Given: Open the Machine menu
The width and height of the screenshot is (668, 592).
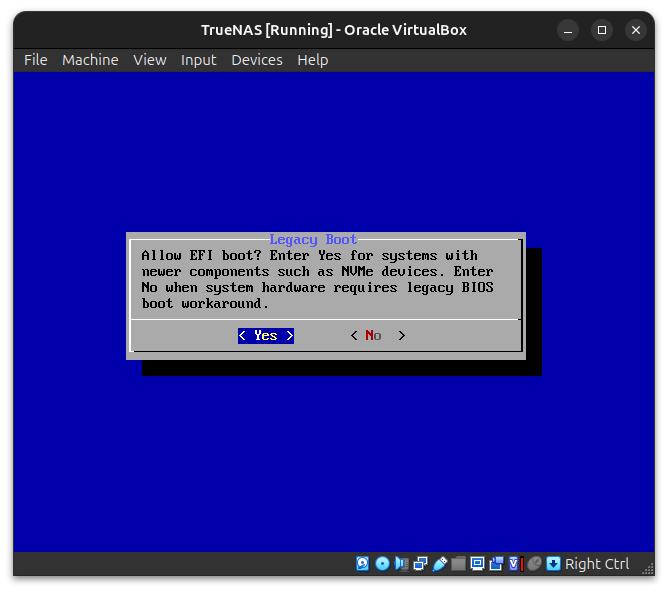Looking at the screenshot, I should (90, 60).
